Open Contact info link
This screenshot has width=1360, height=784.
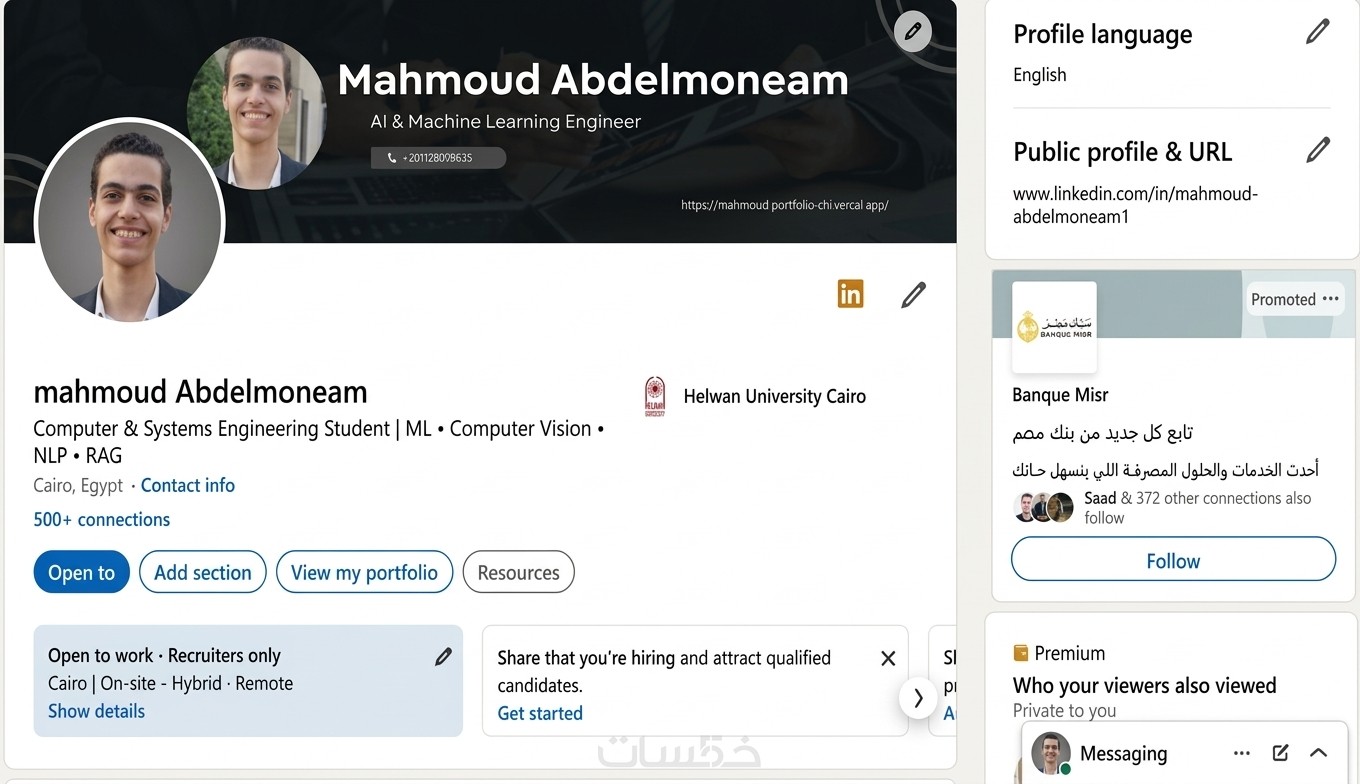coord(188,485)
